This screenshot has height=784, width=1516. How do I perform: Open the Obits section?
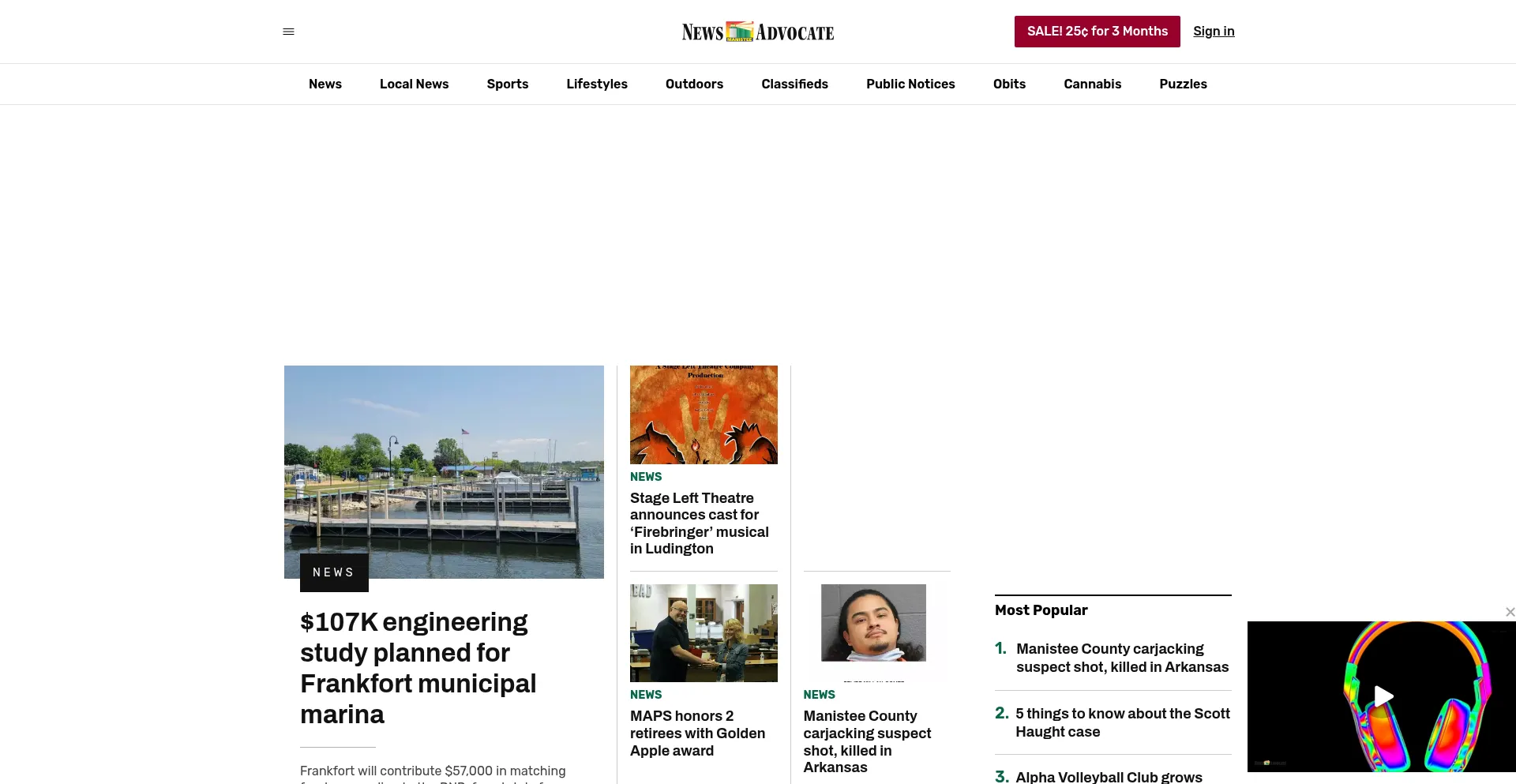pos(1009,84)
